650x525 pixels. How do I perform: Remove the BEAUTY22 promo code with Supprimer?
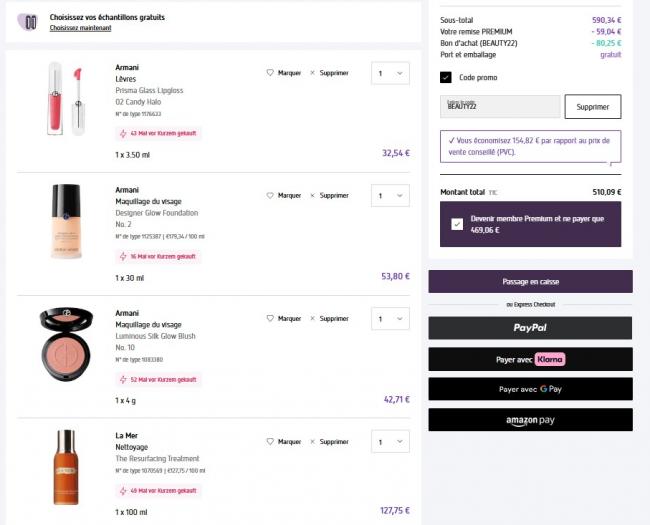pyautogui.click(x=592, y=107)
